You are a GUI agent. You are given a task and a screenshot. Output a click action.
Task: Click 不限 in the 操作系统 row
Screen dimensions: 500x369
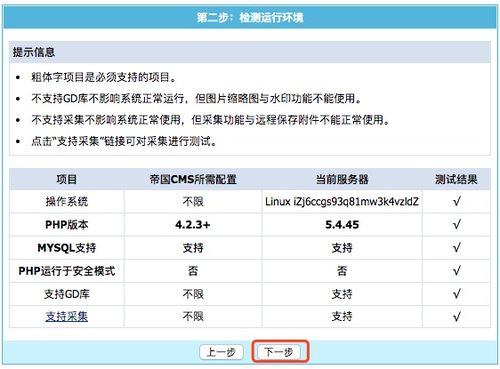[193, 201]
